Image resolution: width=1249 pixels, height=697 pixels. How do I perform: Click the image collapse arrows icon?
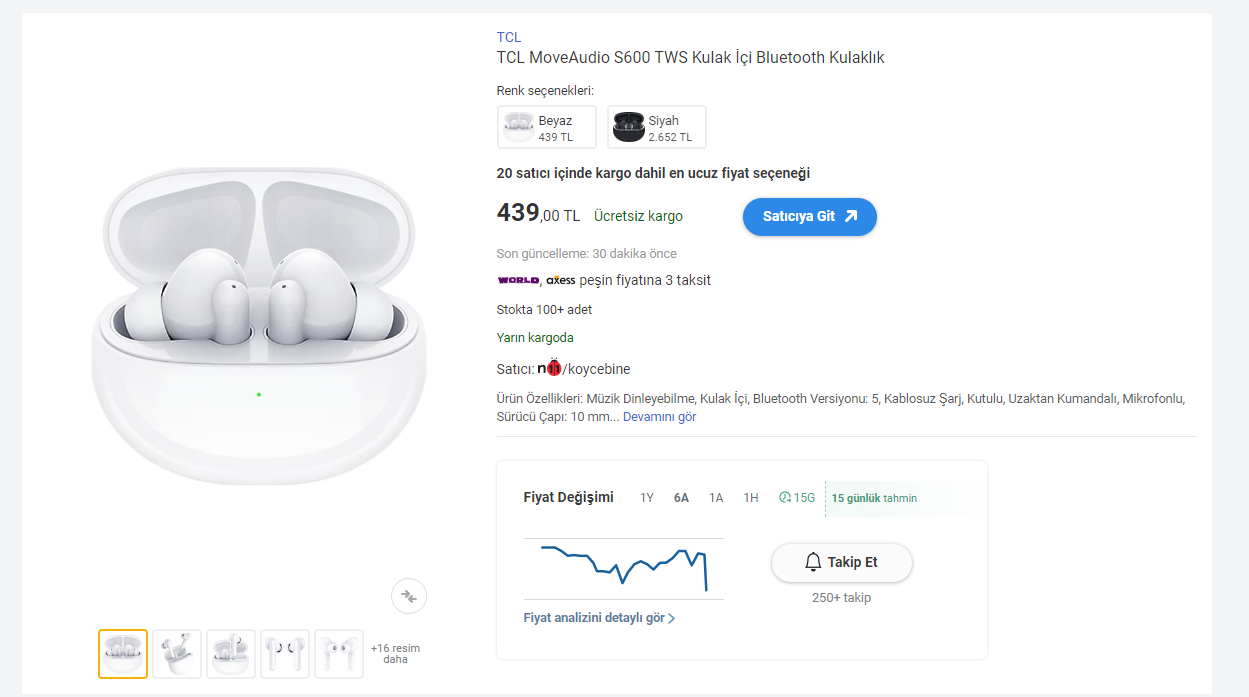pos(409,596)
